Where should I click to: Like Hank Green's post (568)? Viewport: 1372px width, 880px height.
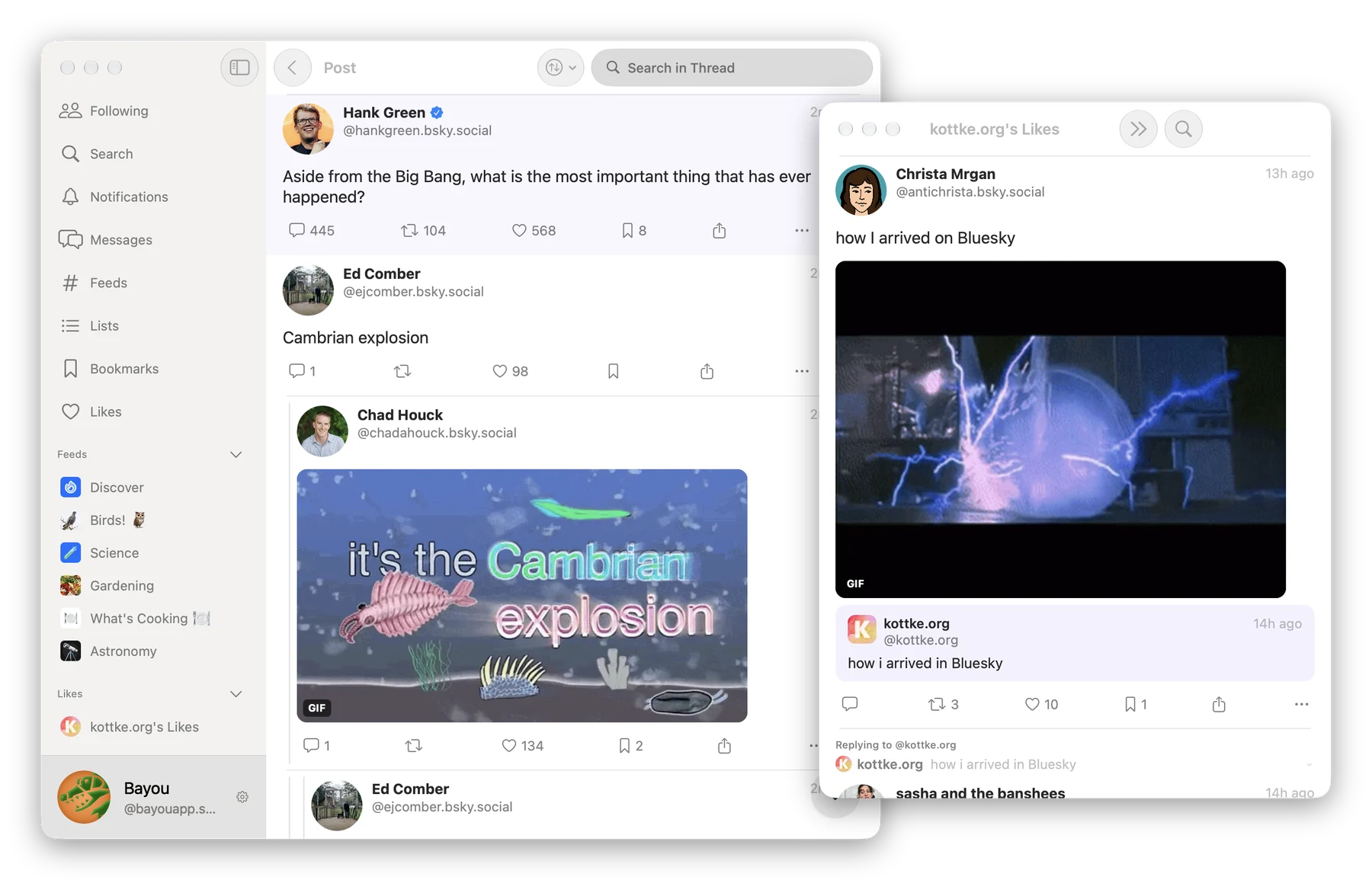coord(534,231)
